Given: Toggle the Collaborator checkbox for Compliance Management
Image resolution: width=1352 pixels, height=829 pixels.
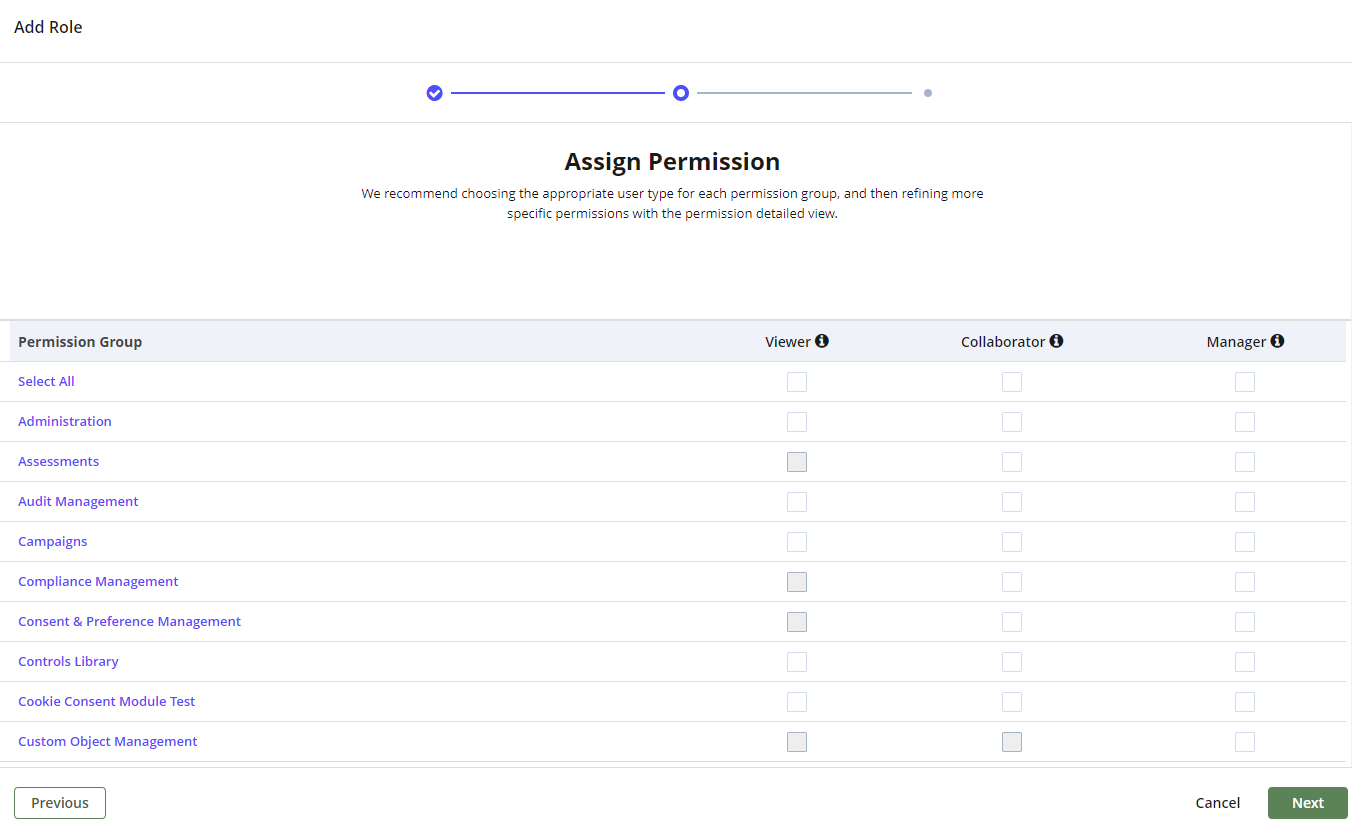Looking at the screenshot, I should click(x=1011, y=581).
